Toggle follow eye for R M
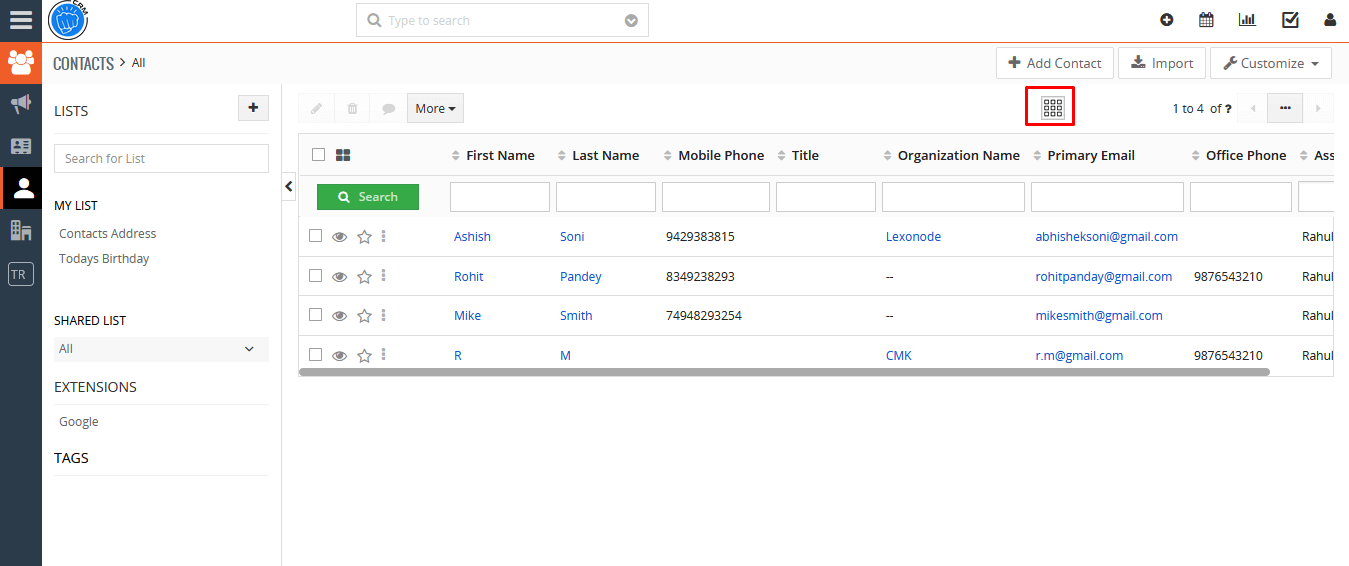The image size is (1349, 566). coord(340,355)
